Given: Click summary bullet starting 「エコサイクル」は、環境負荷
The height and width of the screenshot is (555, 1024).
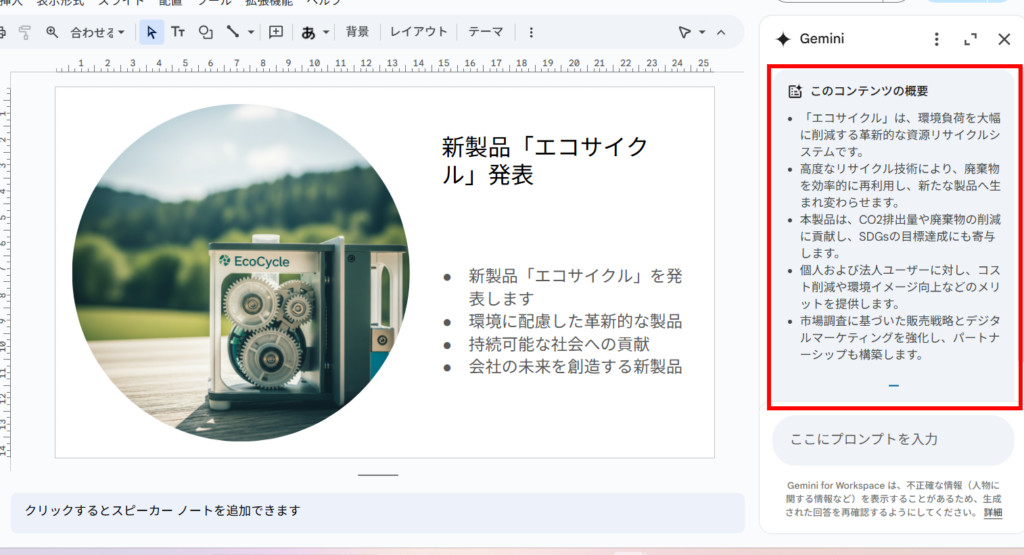Looking at the screenshot, I should point(900,135).
